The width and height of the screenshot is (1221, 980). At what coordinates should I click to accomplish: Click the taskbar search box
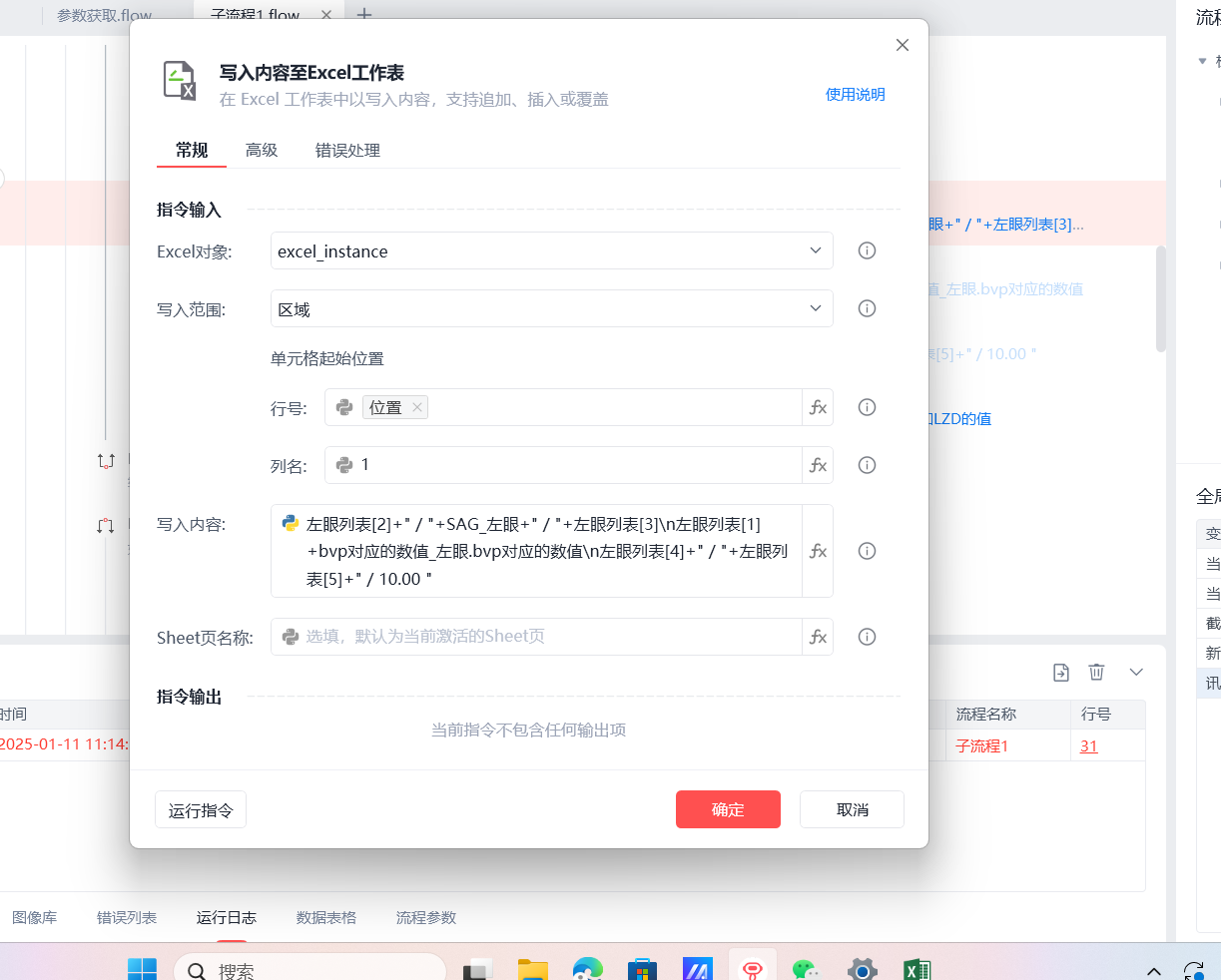309,969
